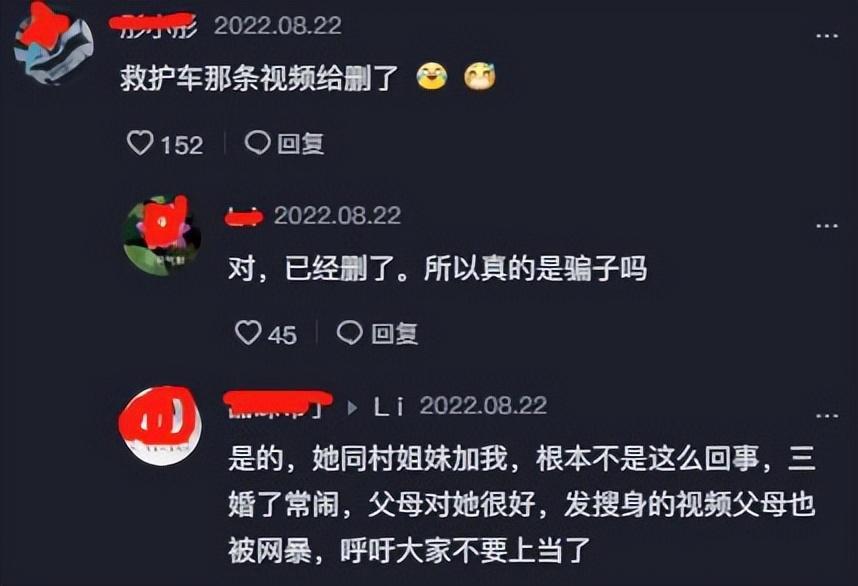Screen dimensions: 858x586
Task: Click the reply bubble icon under the first comment
Action: 257,143
